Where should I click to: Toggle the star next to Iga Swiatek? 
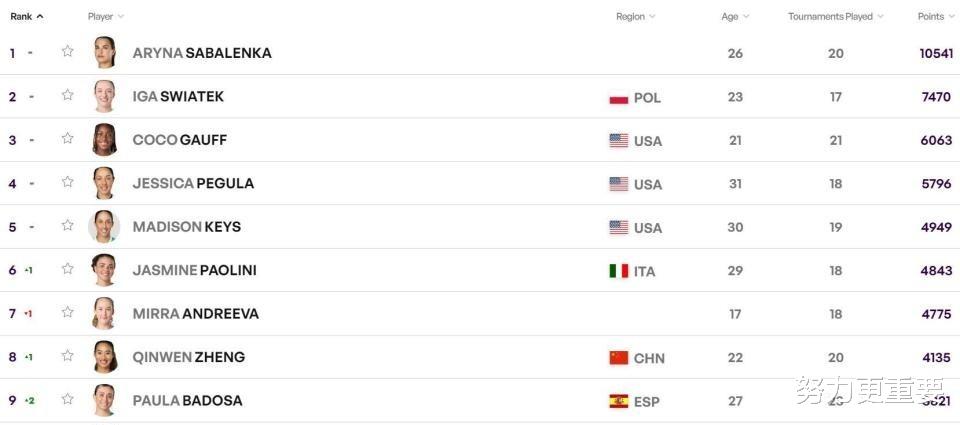[x=67, y=95]
